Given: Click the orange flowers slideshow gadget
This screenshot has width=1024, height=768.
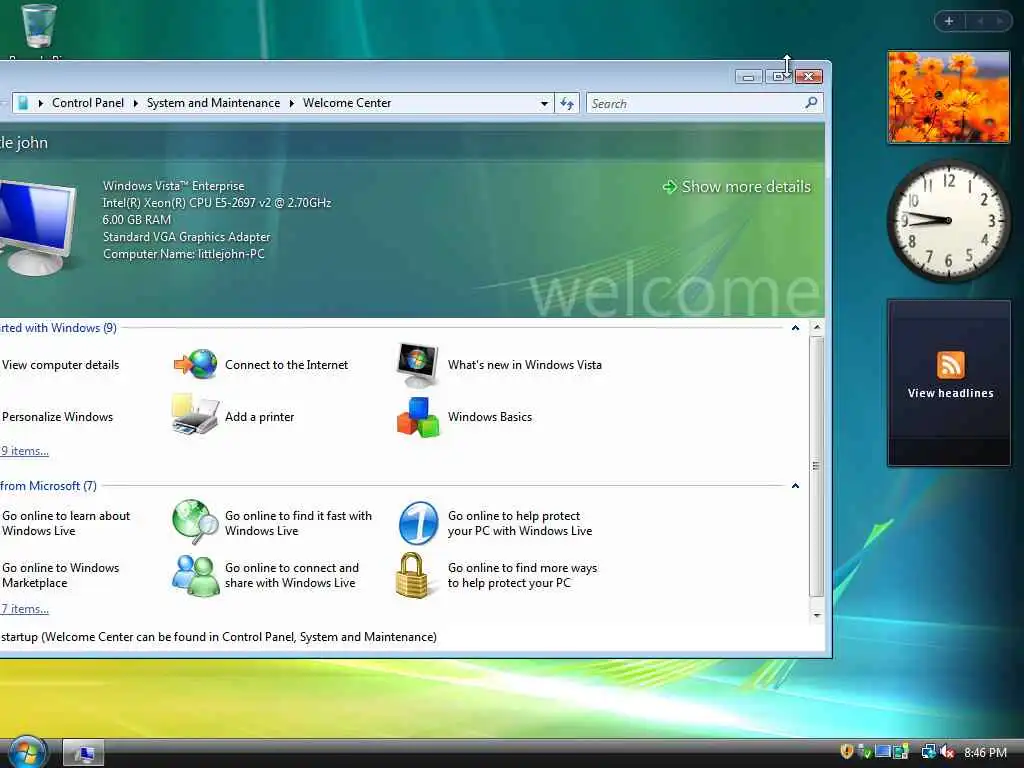Looking at the screenshot, I should [949, 97].
